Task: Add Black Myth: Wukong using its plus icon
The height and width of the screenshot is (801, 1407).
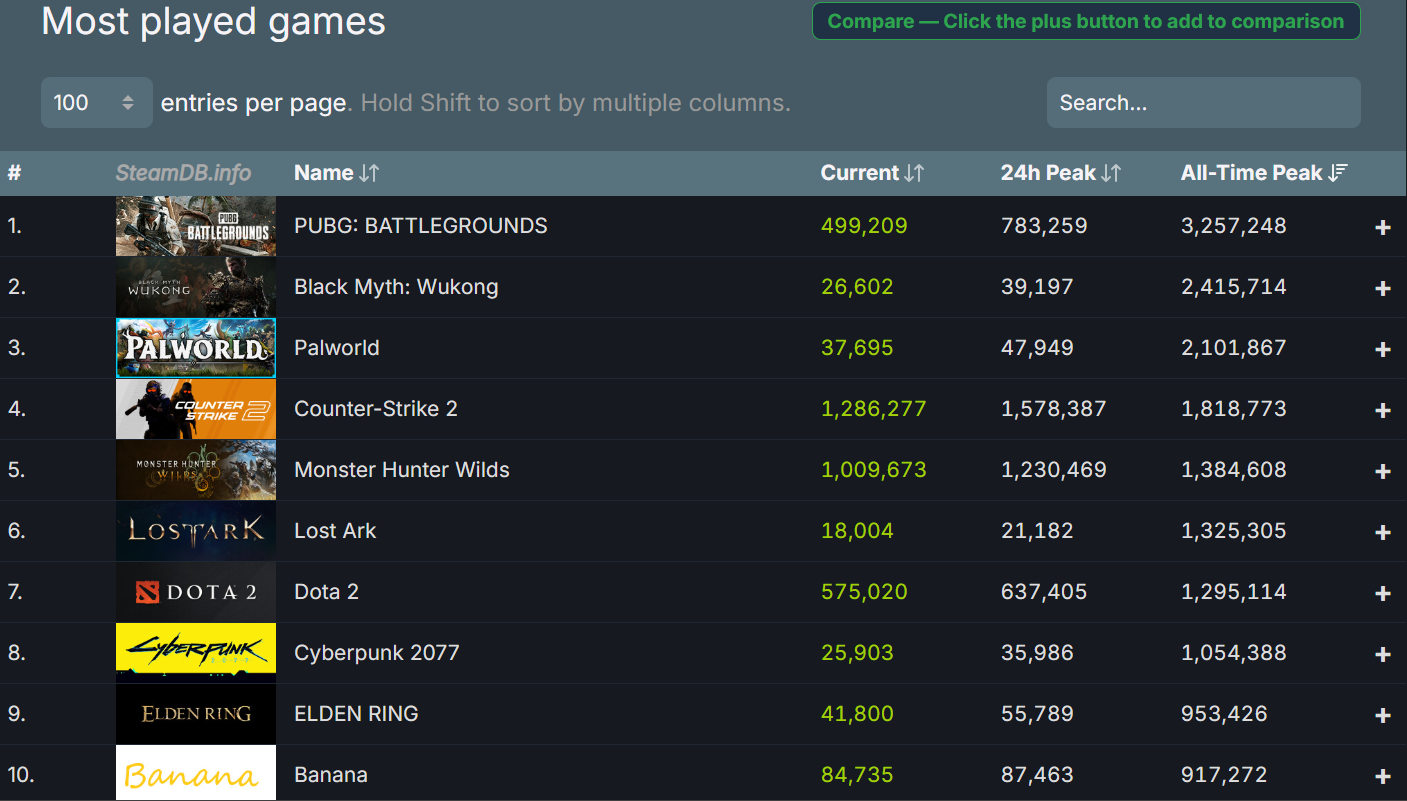Action: pos(1382,287)
